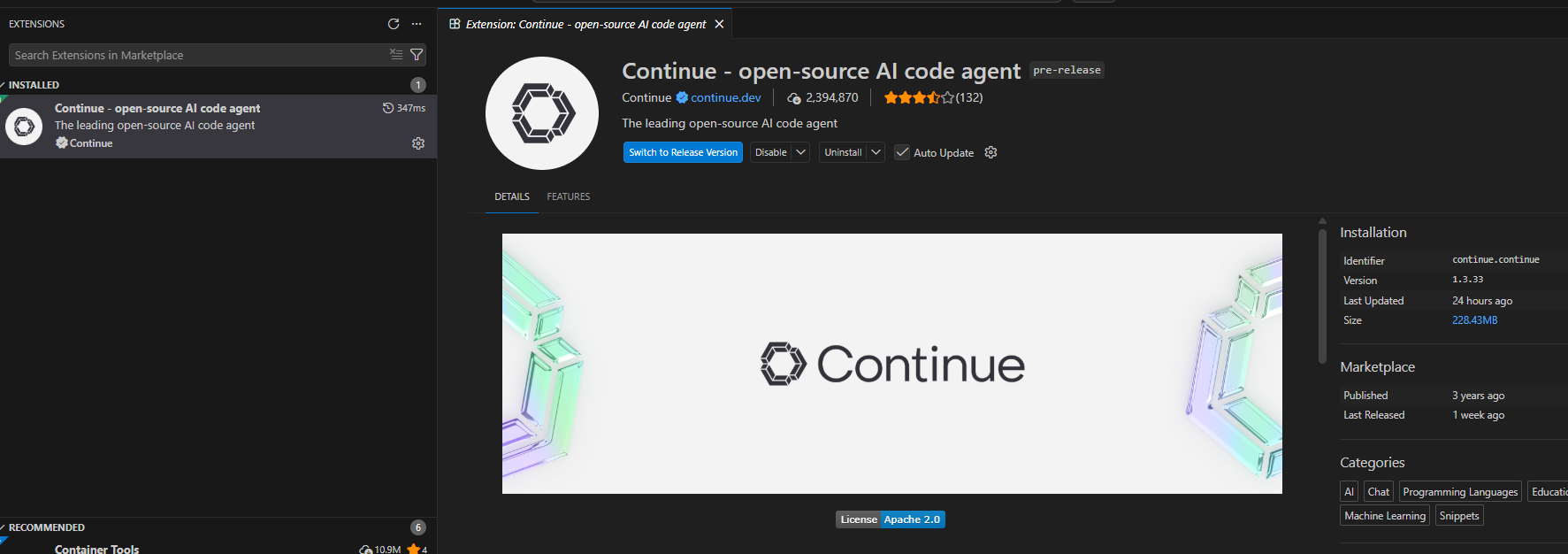Click Published value 3 years ago

[x=1478, y=396]
